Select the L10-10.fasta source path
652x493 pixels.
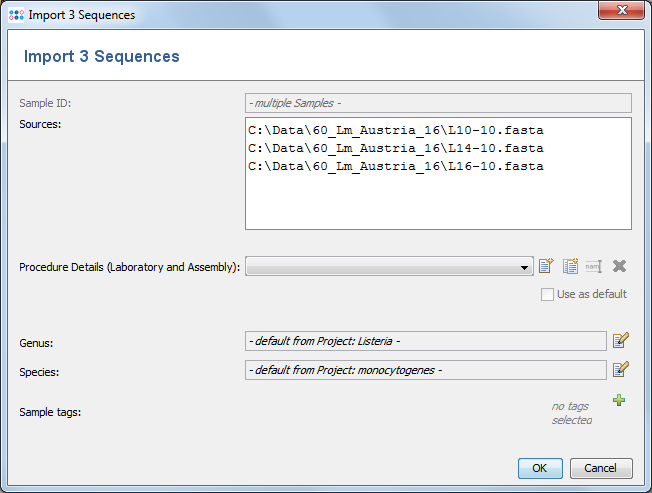click(x=395, y=131)
